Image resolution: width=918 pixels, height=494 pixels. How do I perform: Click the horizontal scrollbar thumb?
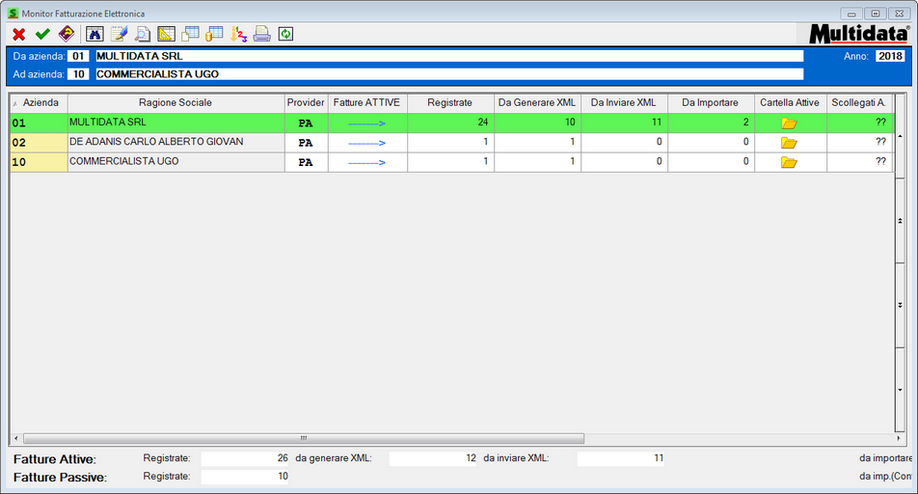[x=303, y=438]
